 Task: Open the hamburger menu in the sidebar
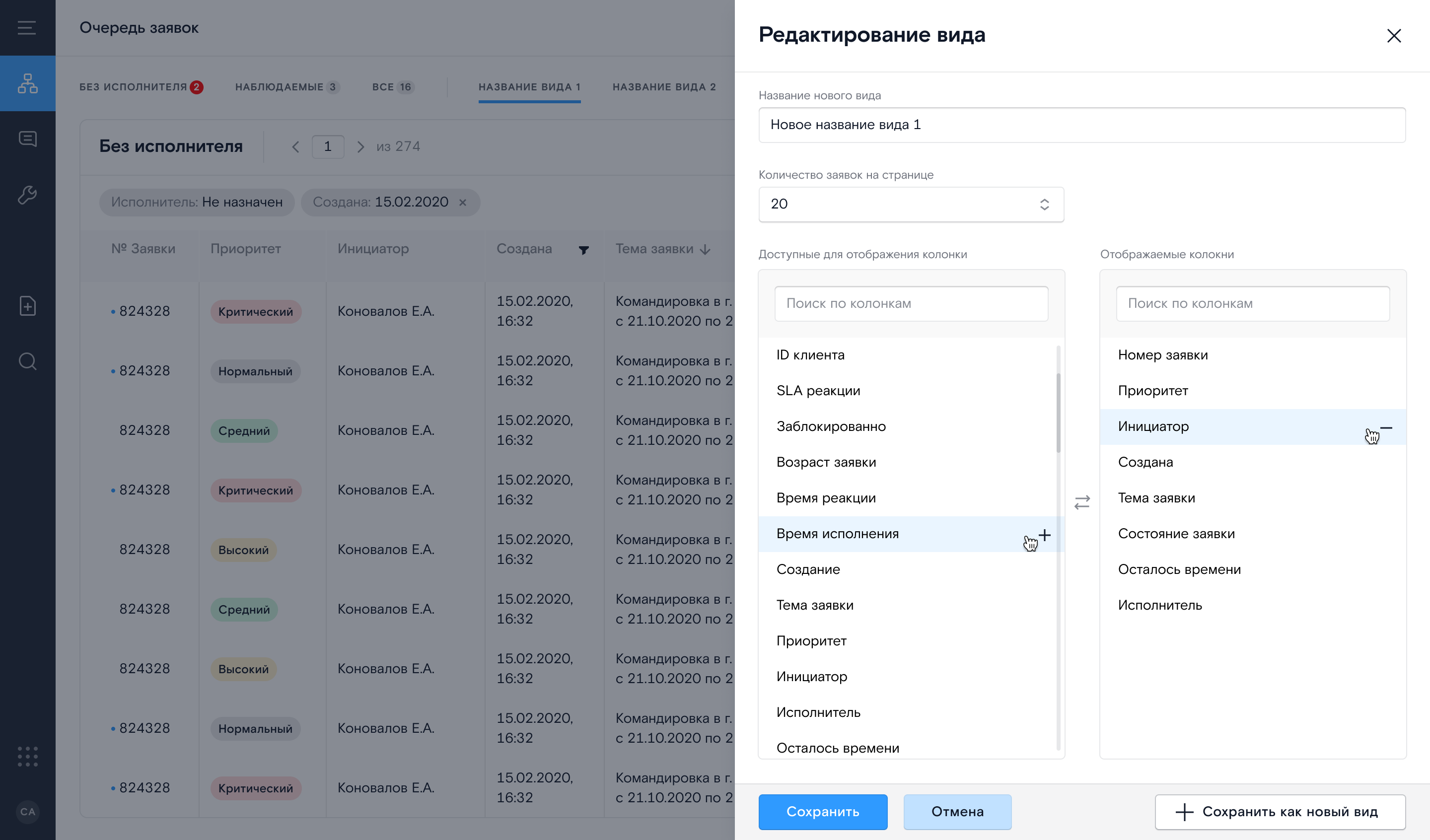27,28
